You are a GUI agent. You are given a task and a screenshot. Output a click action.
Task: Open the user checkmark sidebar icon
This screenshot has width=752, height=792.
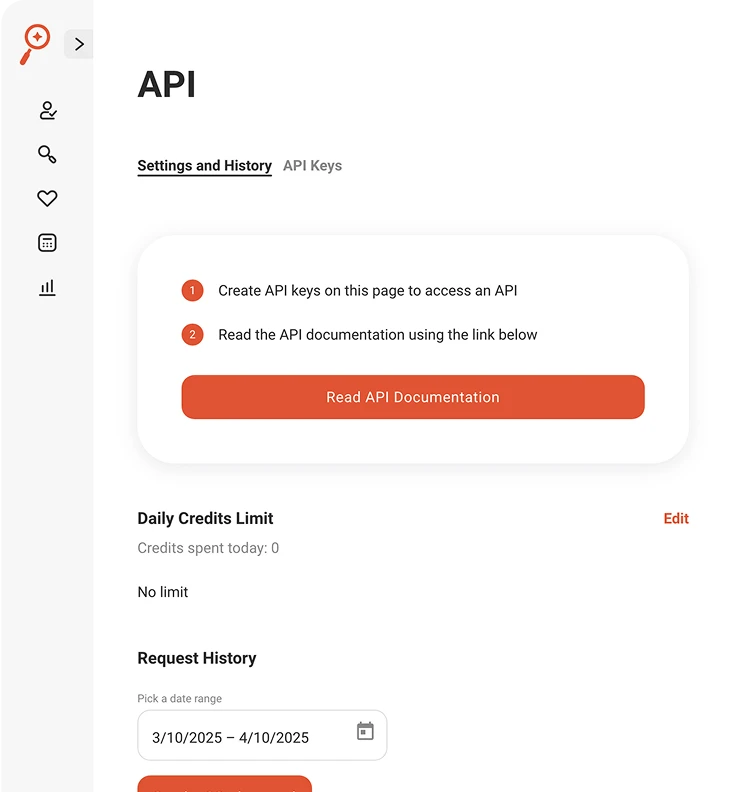pyautogui.click(x=47, y=111)
